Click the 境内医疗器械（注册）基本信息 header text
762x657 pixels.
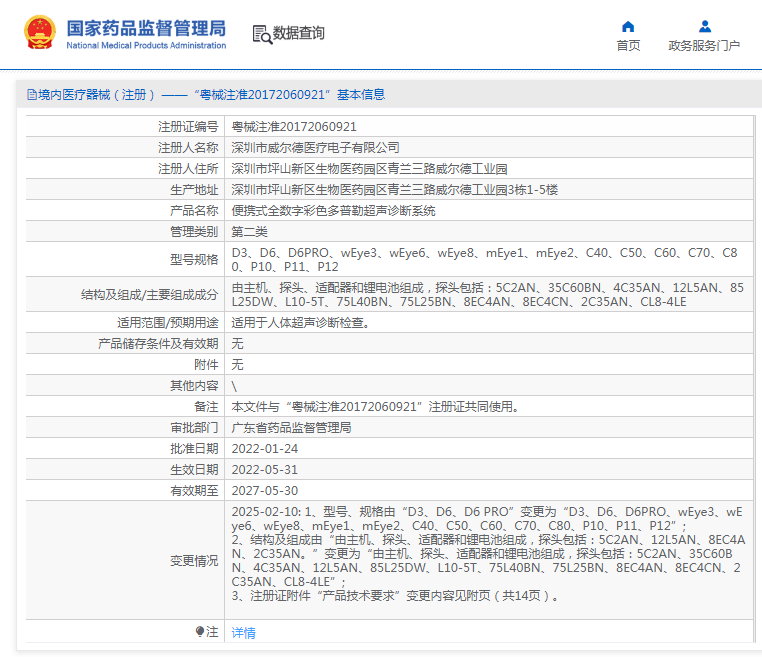pos(210,95)
